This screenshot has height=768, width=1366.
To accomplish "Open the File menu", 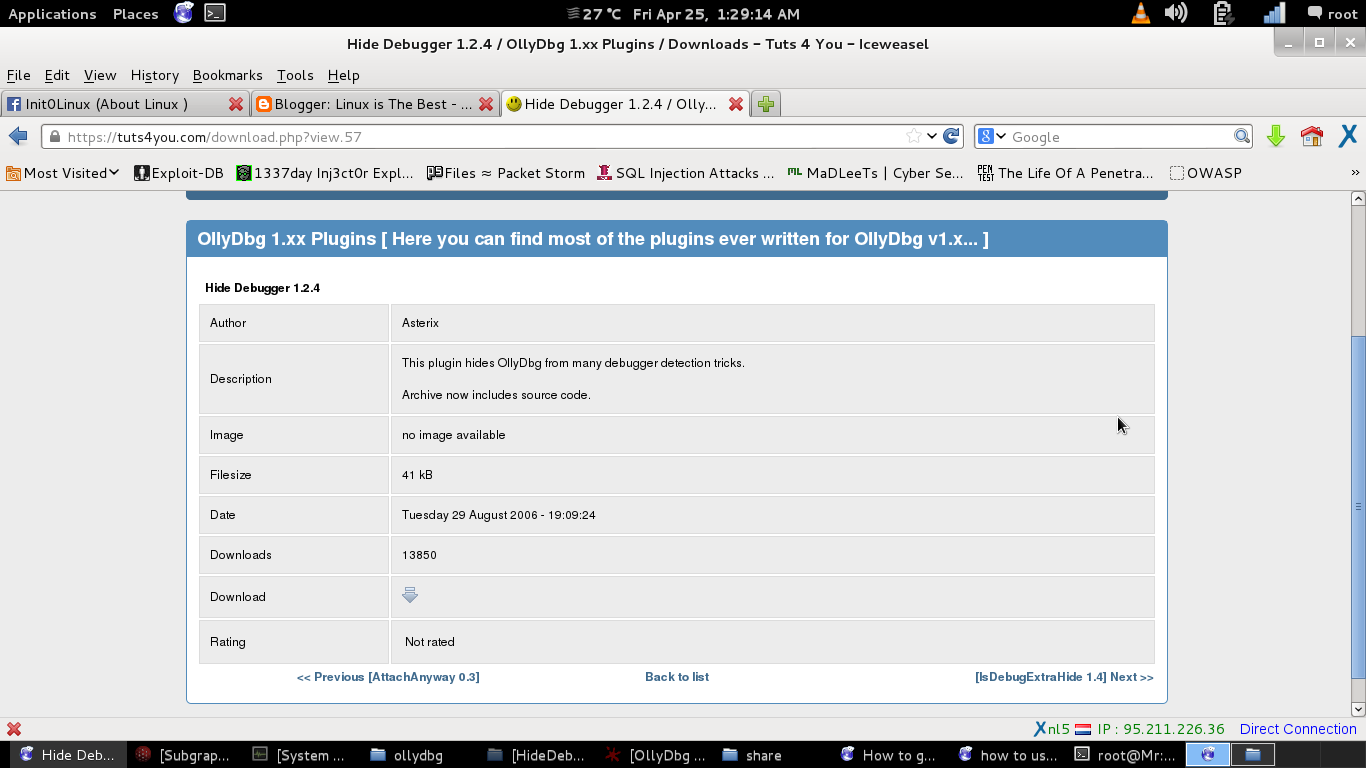I will click(x=18, y=75).
